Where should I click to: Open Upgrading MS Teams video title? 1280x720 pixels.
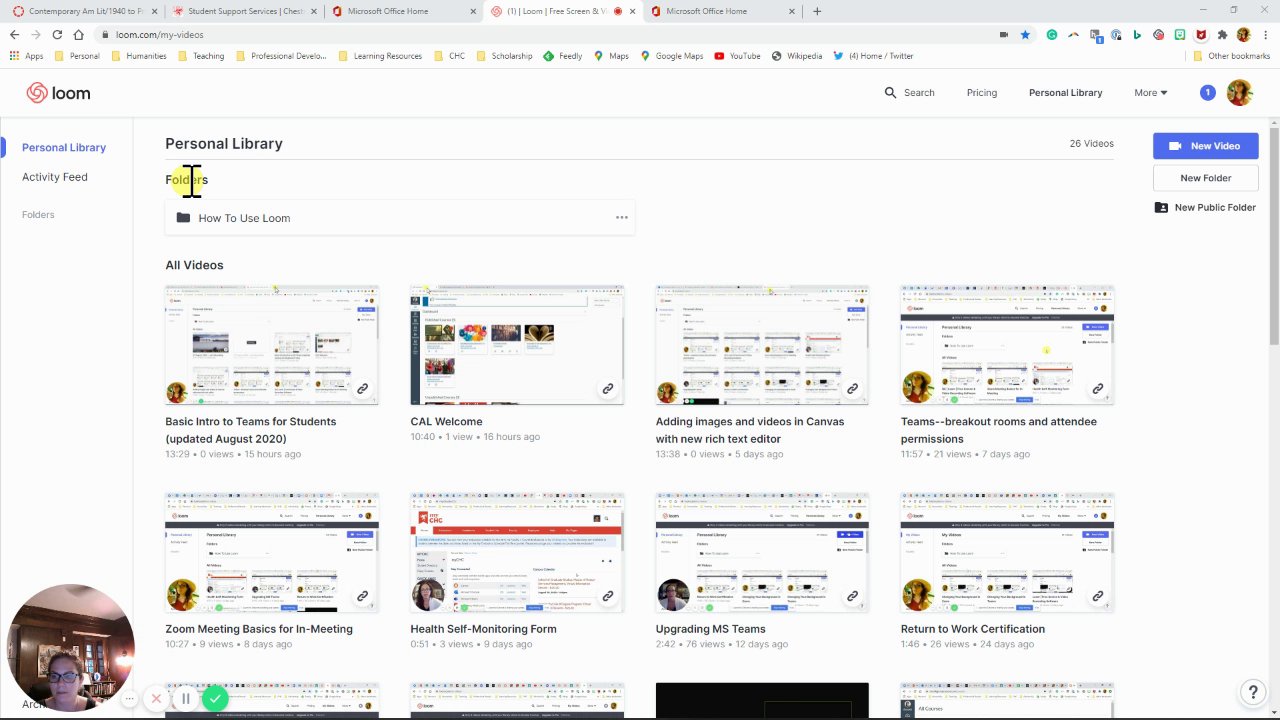tap(710, 629)
